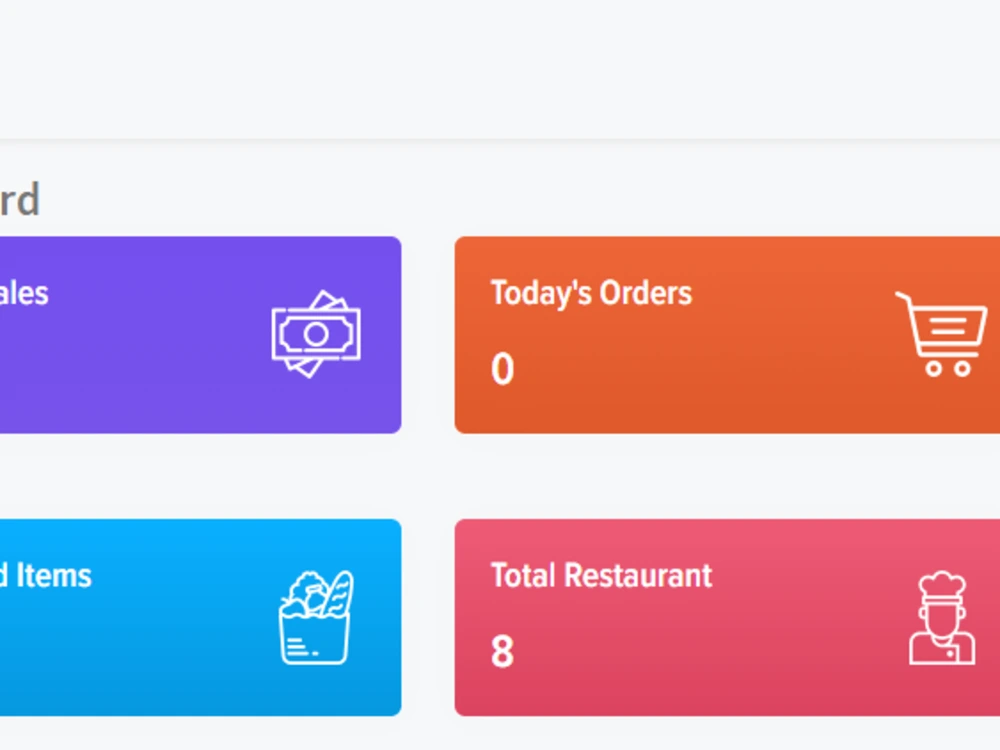Click the Dashboard page heading
The image size is (1000, 750).
(x=20, y=199)
